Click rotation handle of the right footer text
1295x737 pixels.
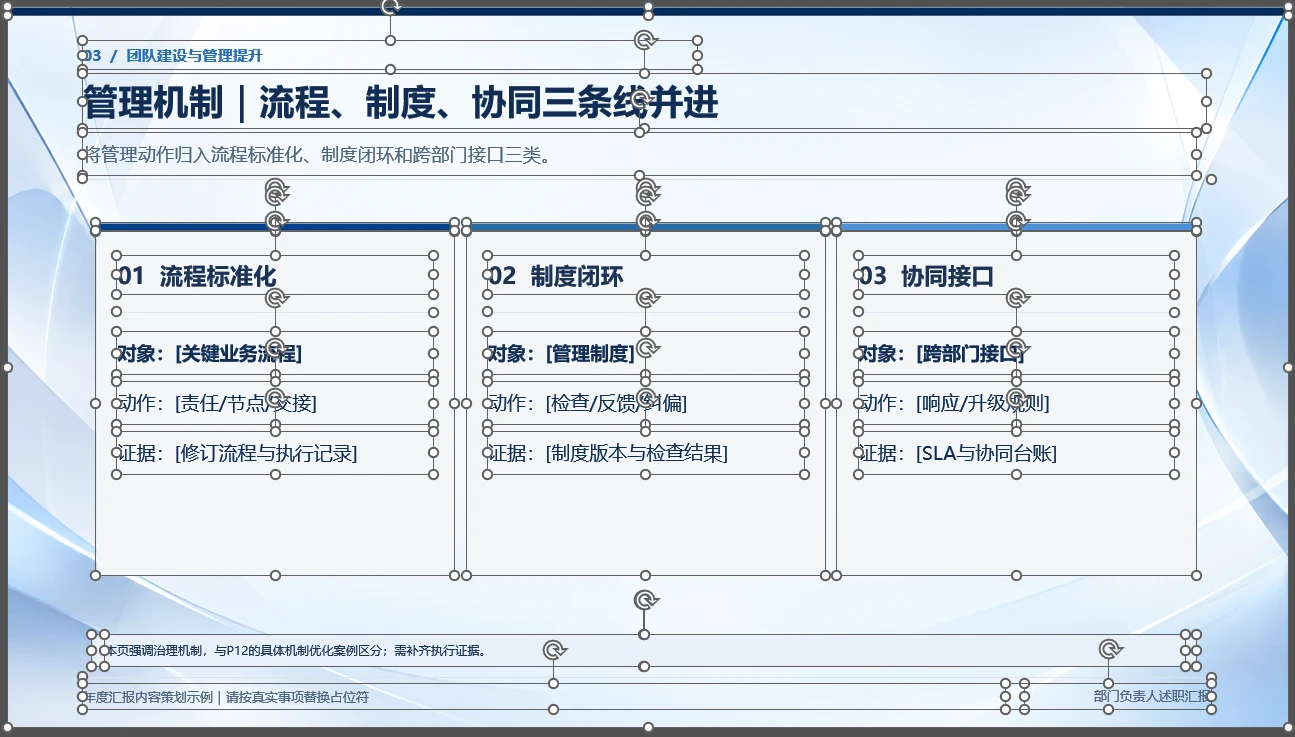point(1110,650)
